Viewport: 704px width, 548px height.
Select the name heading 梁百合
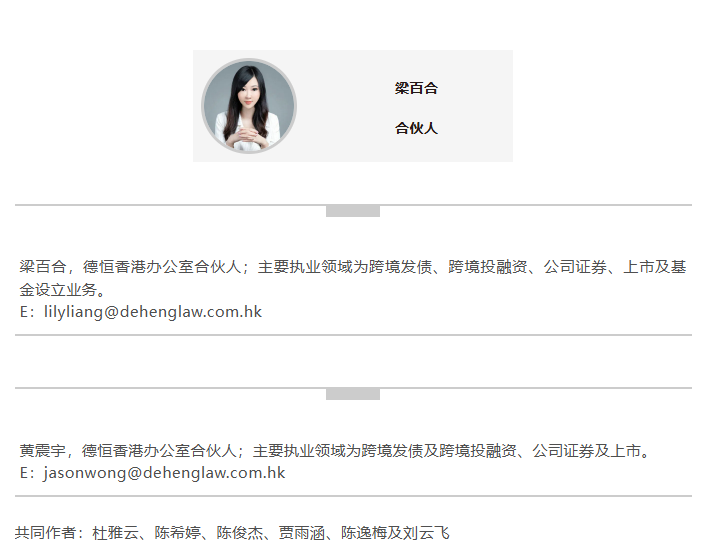(416, 88)
